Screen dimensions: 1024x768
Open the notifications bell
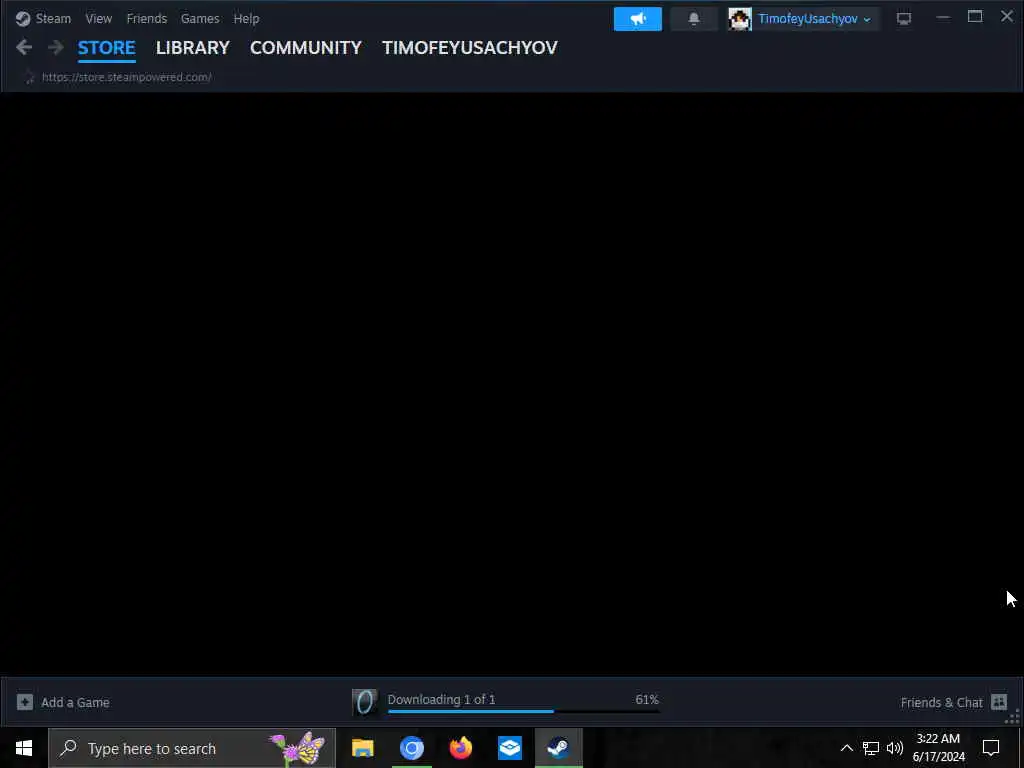point(694,19)
